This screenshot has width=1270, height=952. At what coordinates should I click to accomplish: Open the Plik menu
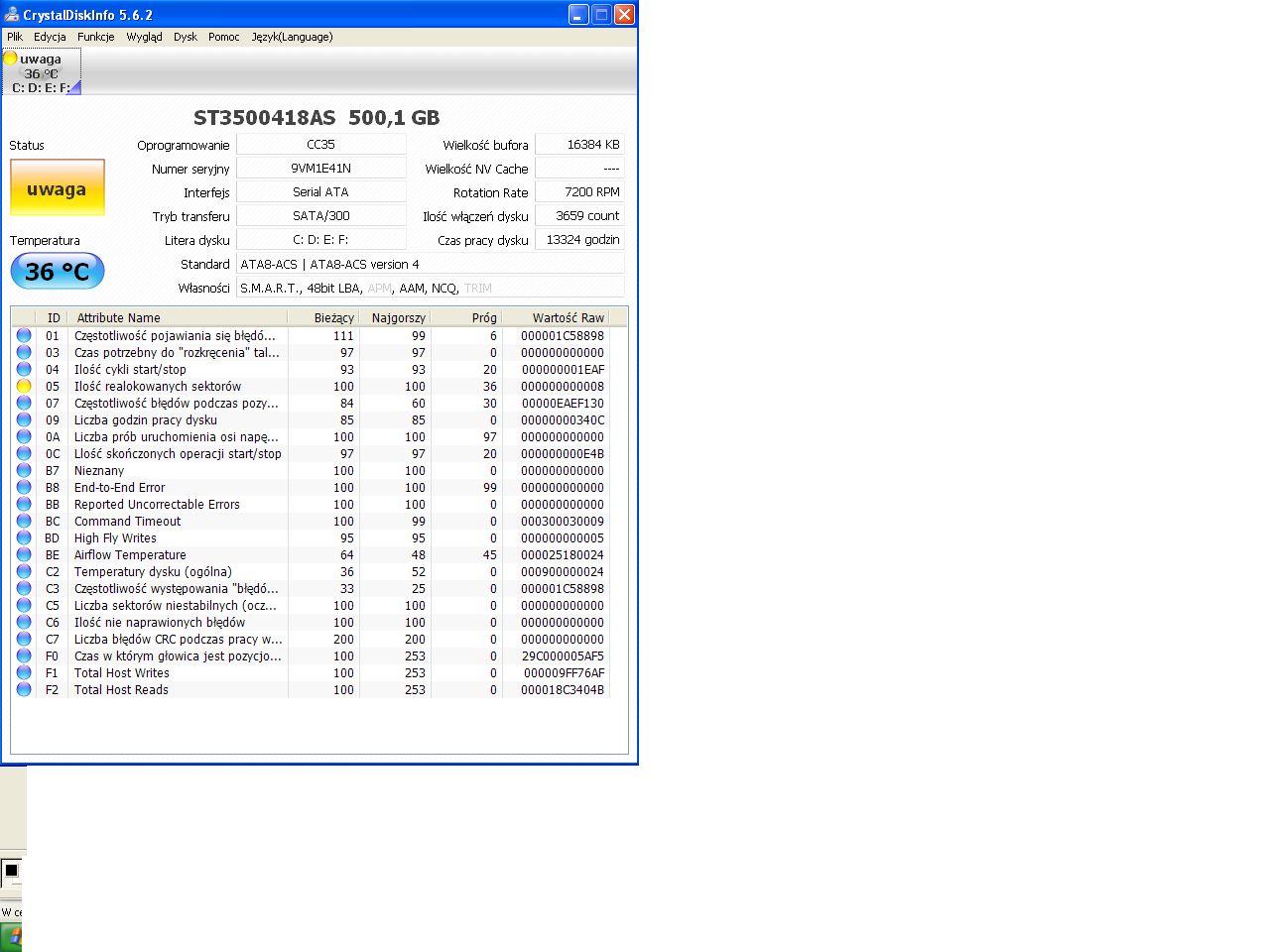tap(15, 37)
